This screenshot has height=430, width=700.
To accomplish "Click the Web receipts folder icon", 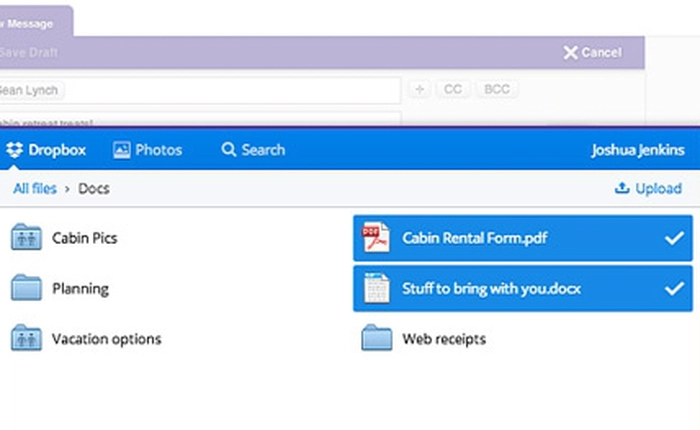I will tap(376, 338).
